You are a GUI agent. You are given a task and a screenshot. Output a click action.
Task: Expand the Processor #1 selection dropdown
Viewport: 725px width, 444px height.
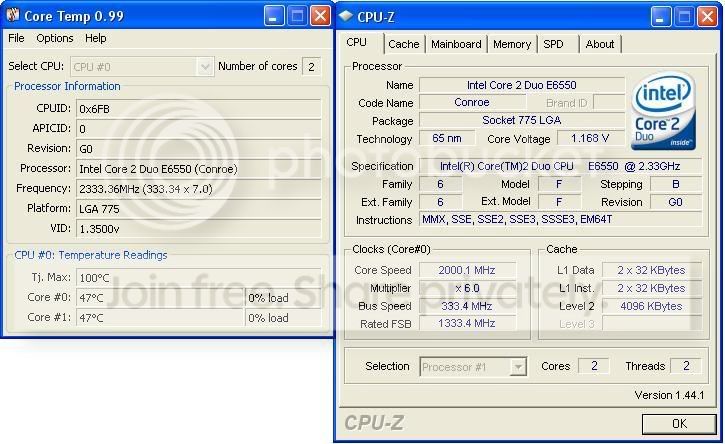click(x=518, y=367)
